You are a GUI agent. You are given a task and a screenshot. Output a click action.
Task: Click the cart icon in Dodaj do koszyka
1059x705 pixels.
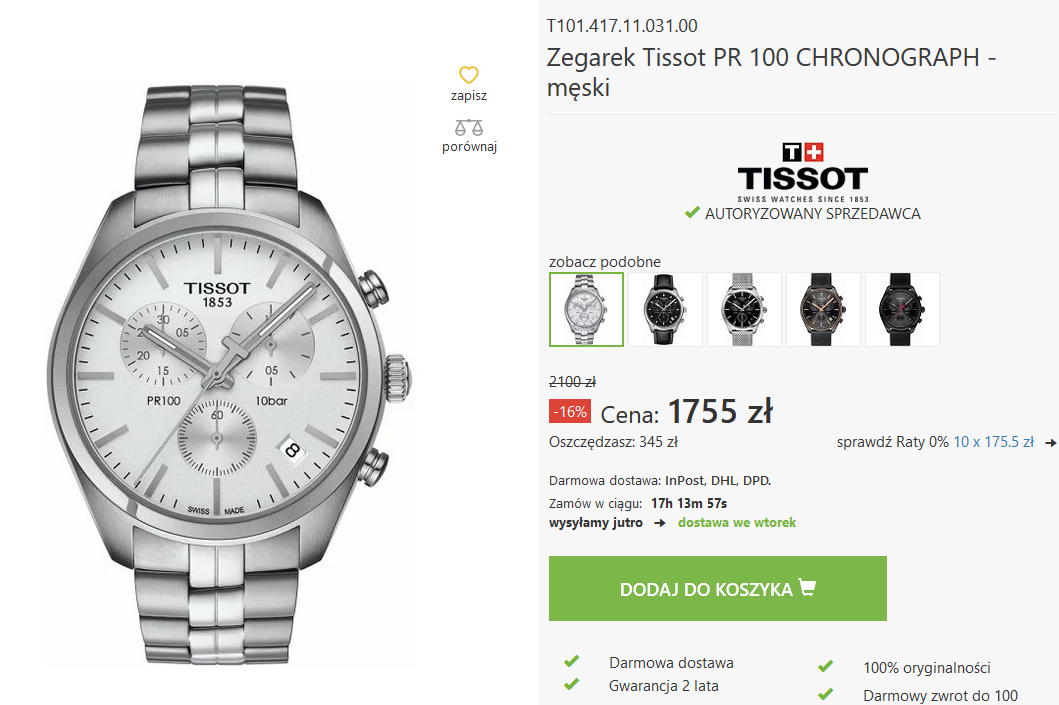807,588
